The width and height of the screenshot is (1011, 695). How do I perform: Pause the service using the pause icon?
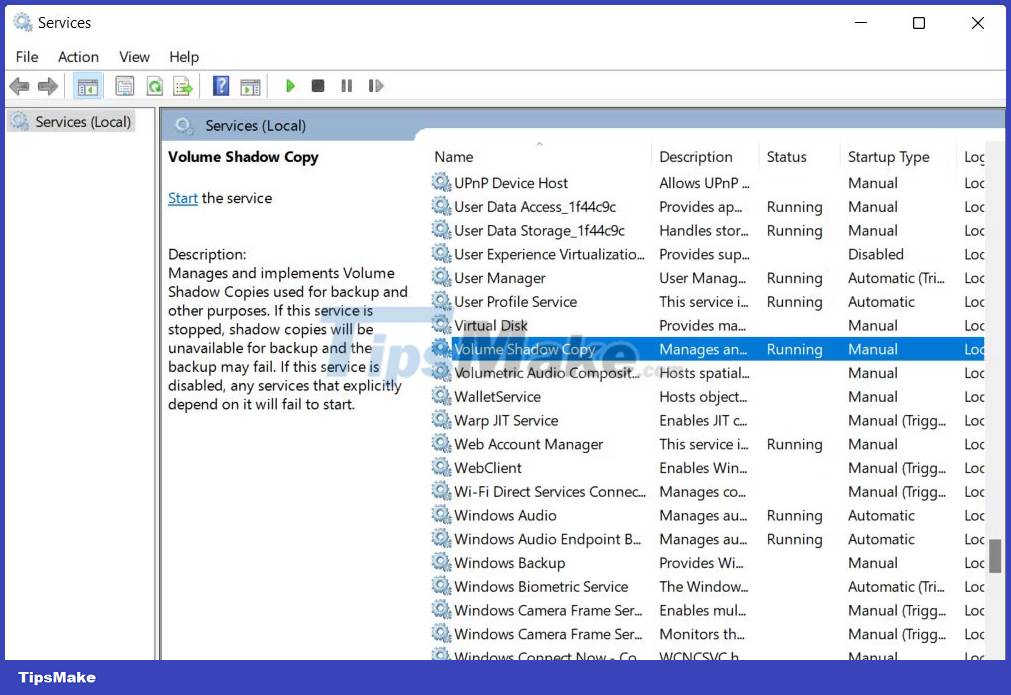tap(346, 86)
